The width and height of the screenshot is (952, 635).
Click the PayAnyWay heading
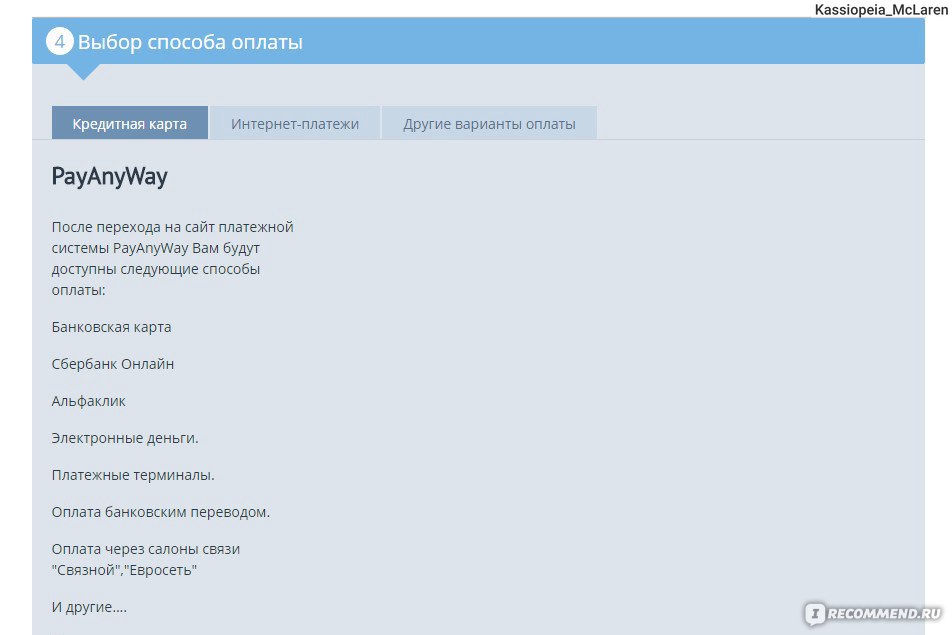[x=109, y=177]
